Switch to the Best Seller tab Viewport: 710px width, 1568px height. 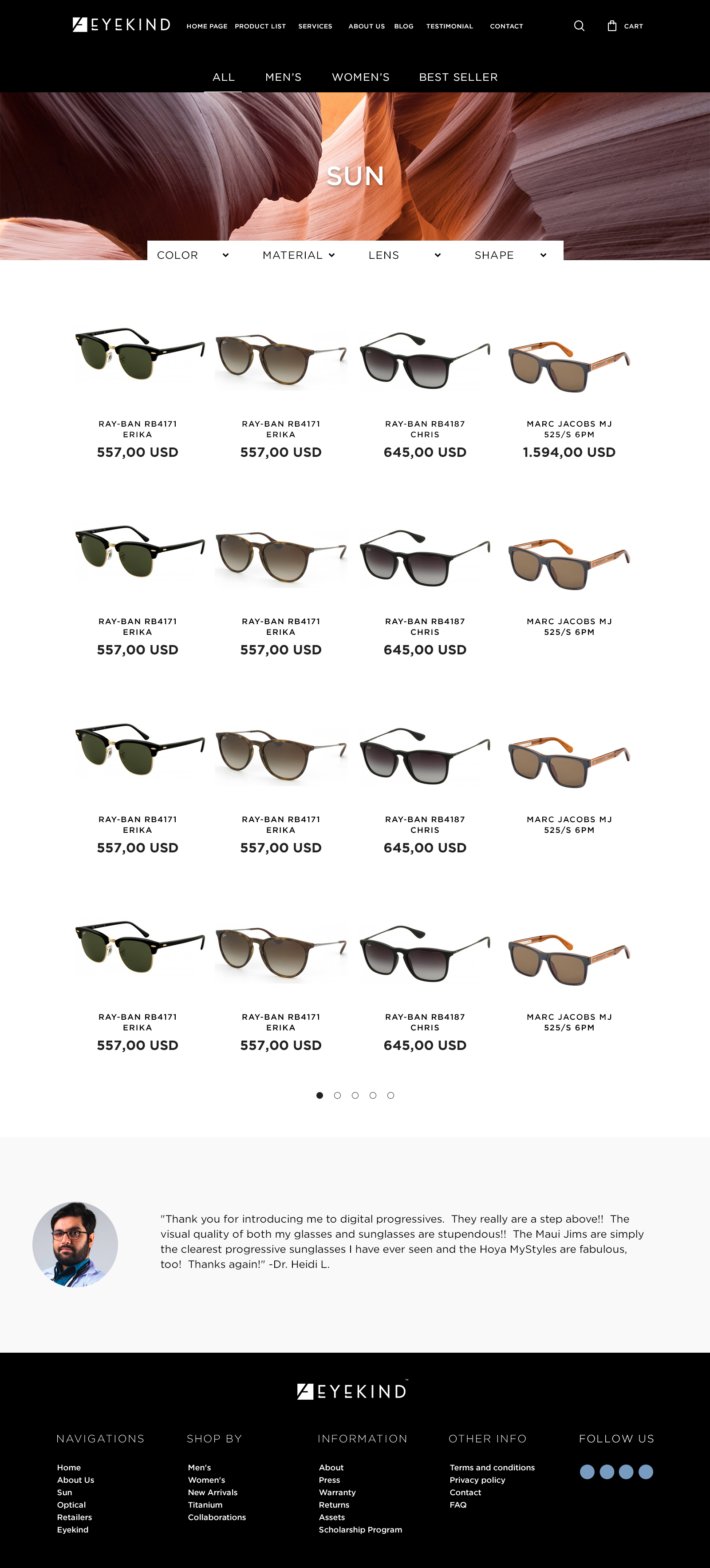pos(458,77)
